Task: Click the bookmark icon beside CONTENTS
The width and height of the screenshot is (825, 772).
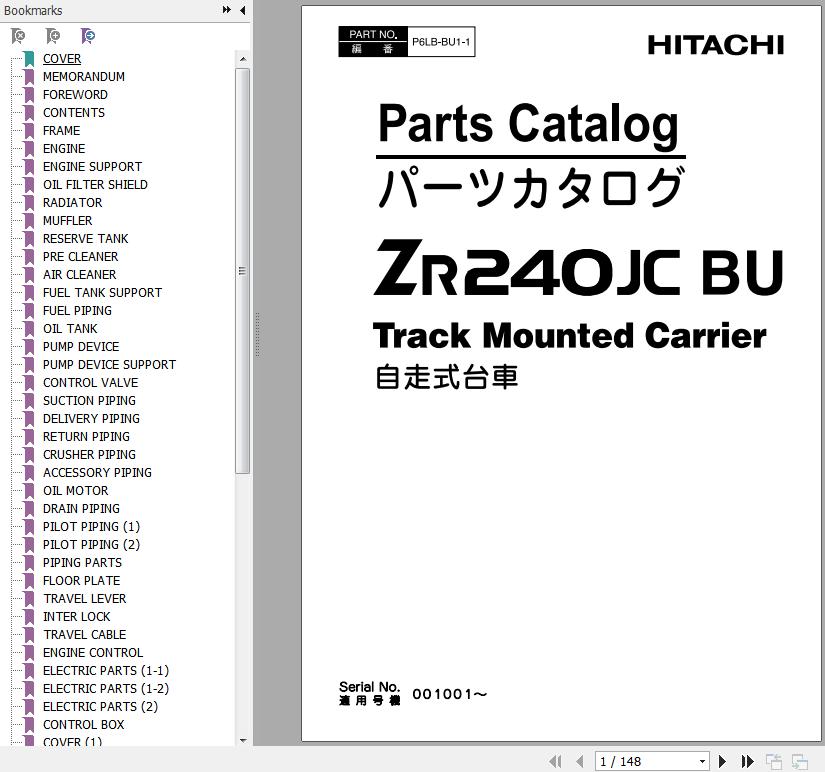Action: (29, 113)
